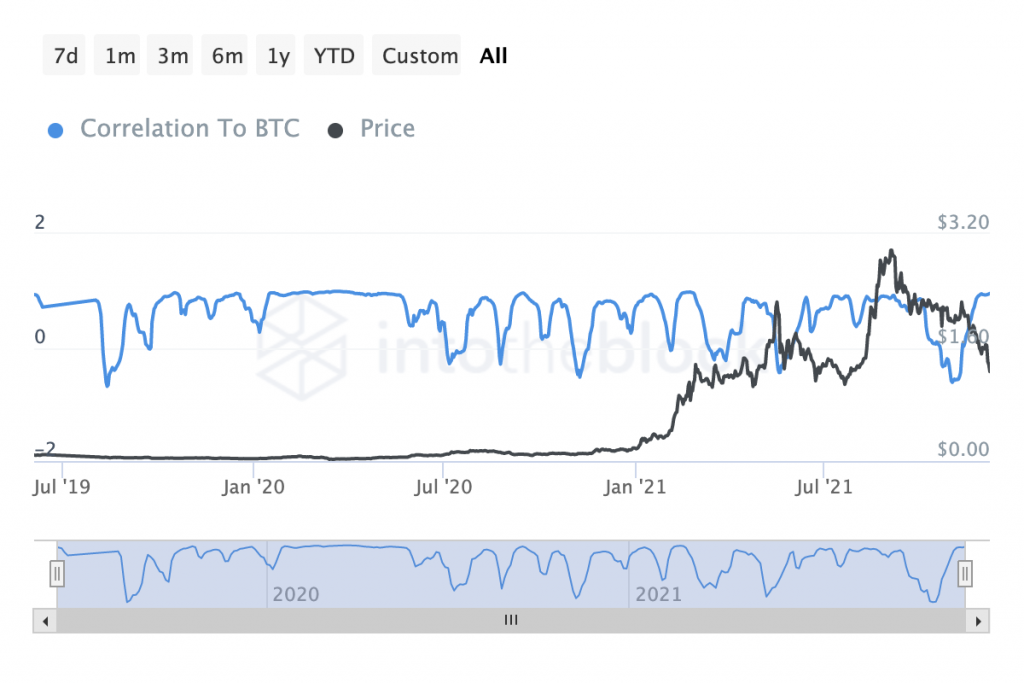Toggle the Price legend entry back on
This screenshot has width=1024, height=683.
(386, 129)
